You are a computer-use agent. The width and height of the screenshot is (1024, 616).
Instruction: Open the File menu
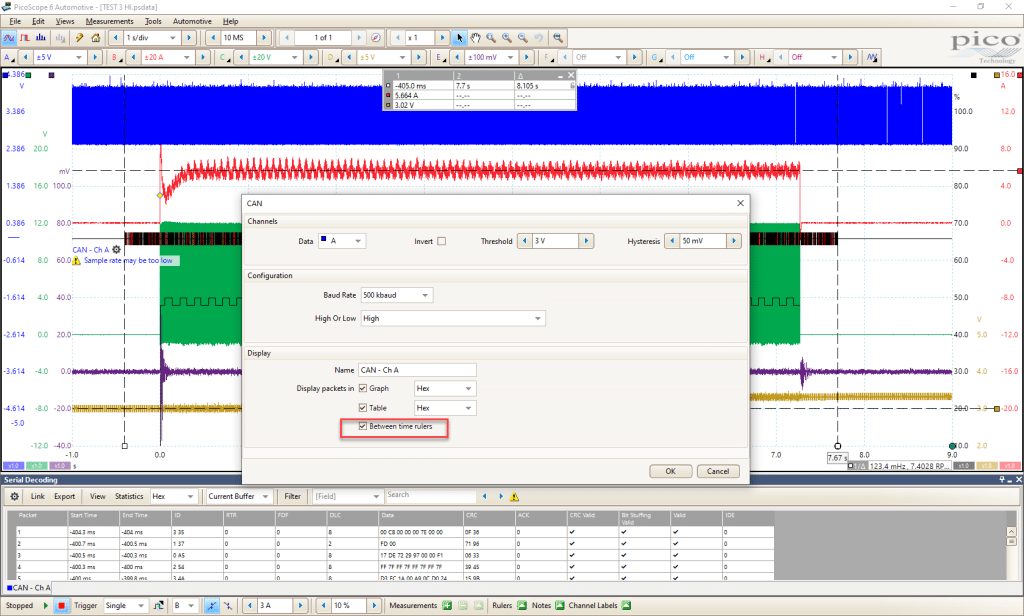(x=15, y=21)
